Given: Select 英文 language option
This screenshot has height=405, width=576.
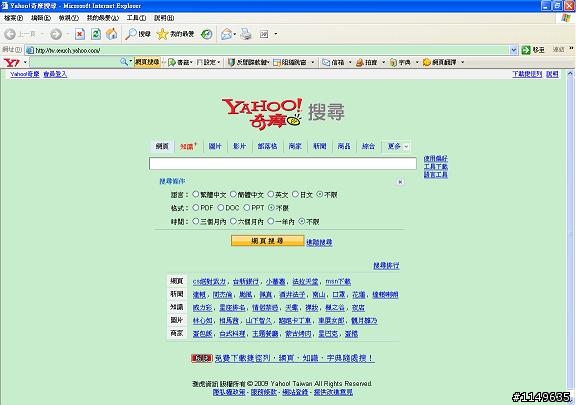Looking at the screenshot, I should coord(271,194).
